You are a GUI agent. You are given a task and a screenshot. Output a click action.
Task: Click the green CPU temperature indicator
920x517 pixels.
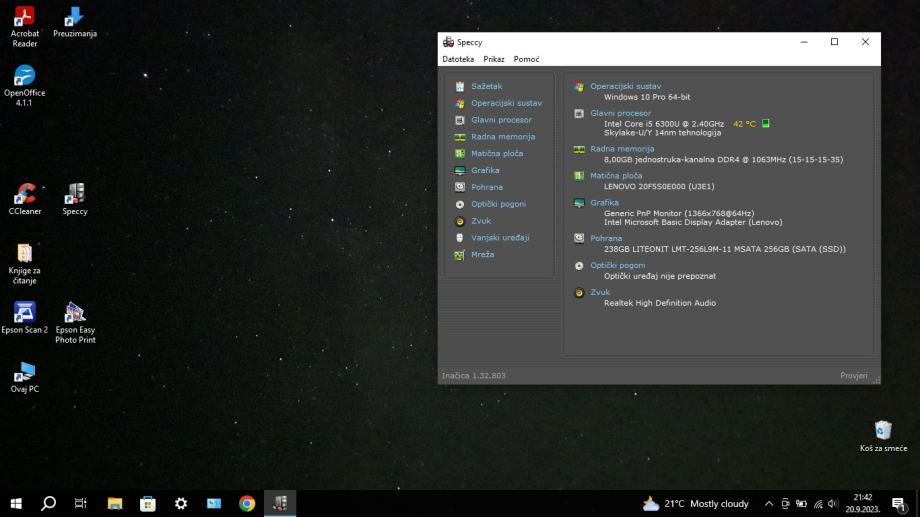click(766, 124)
